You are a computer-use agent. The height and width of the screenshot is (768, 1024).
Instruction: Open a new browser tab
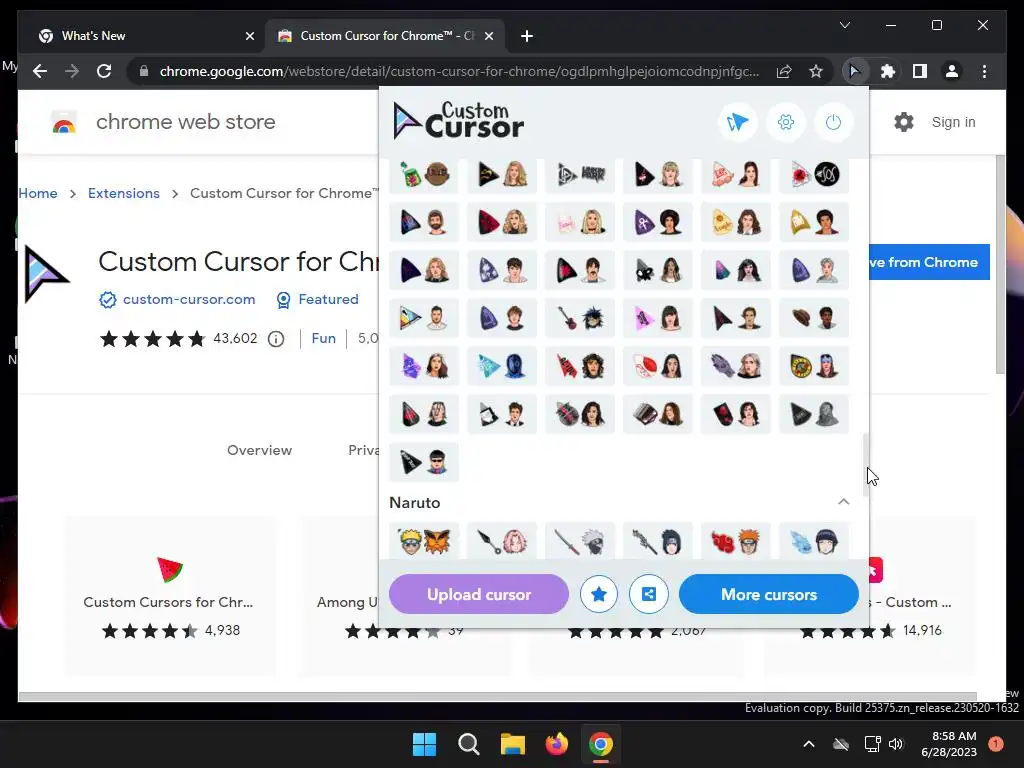tap(527, 36)
